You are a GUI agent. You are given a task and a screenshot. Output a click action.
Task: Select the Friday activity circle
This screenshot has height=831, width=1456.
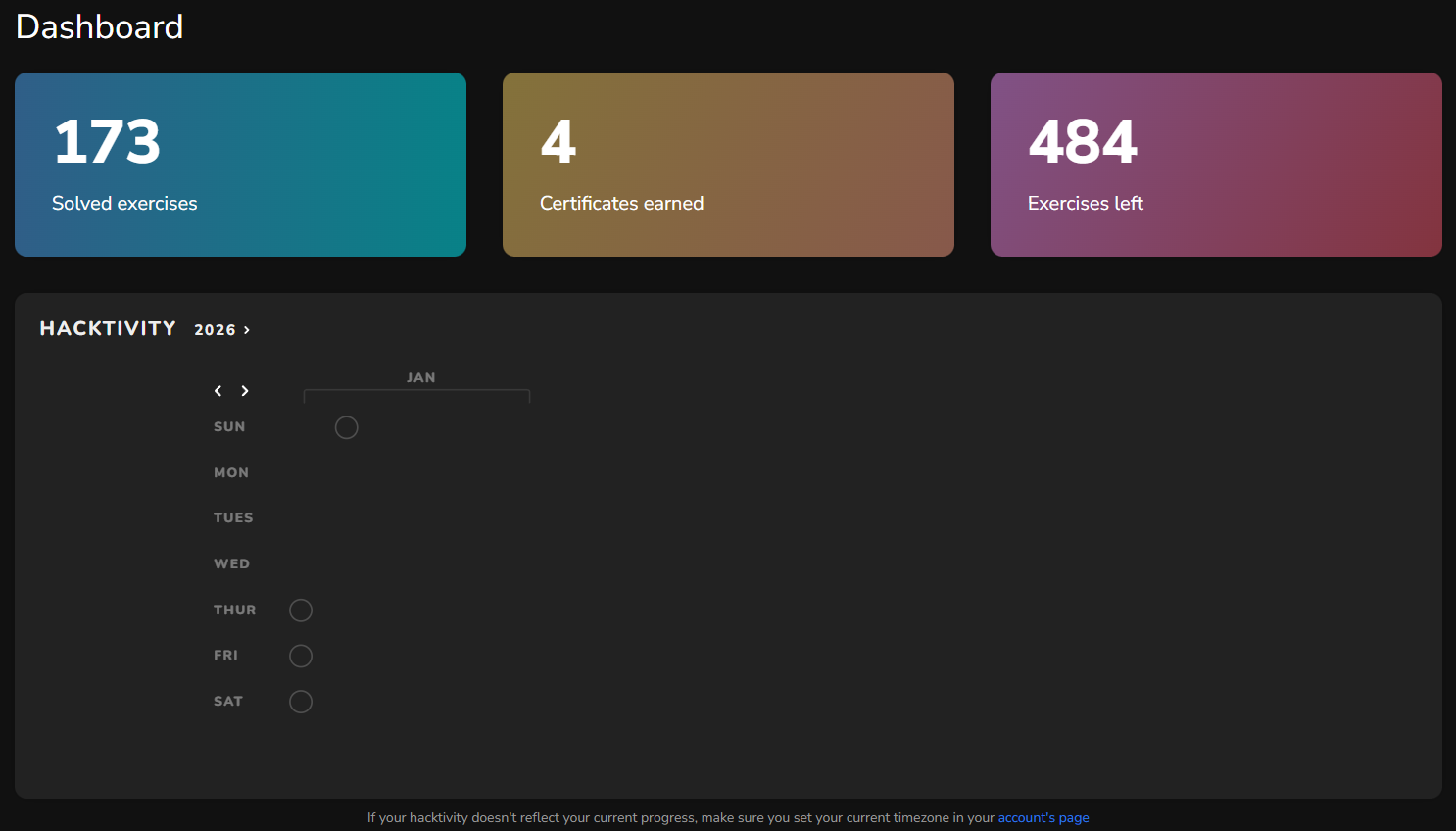click(301, 656)
